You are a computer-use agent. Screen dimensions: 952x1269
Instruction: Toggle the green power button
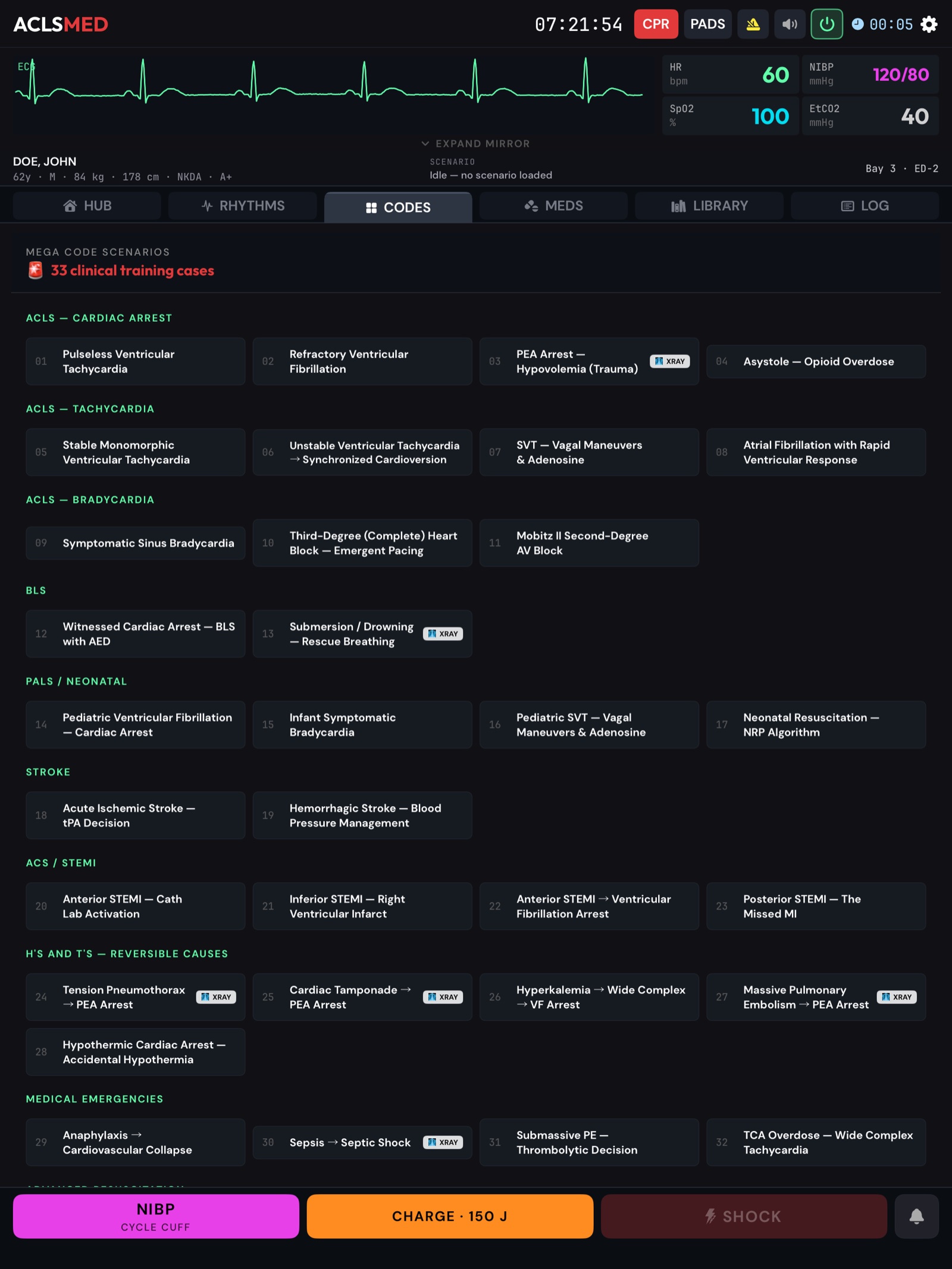[826, 24]
